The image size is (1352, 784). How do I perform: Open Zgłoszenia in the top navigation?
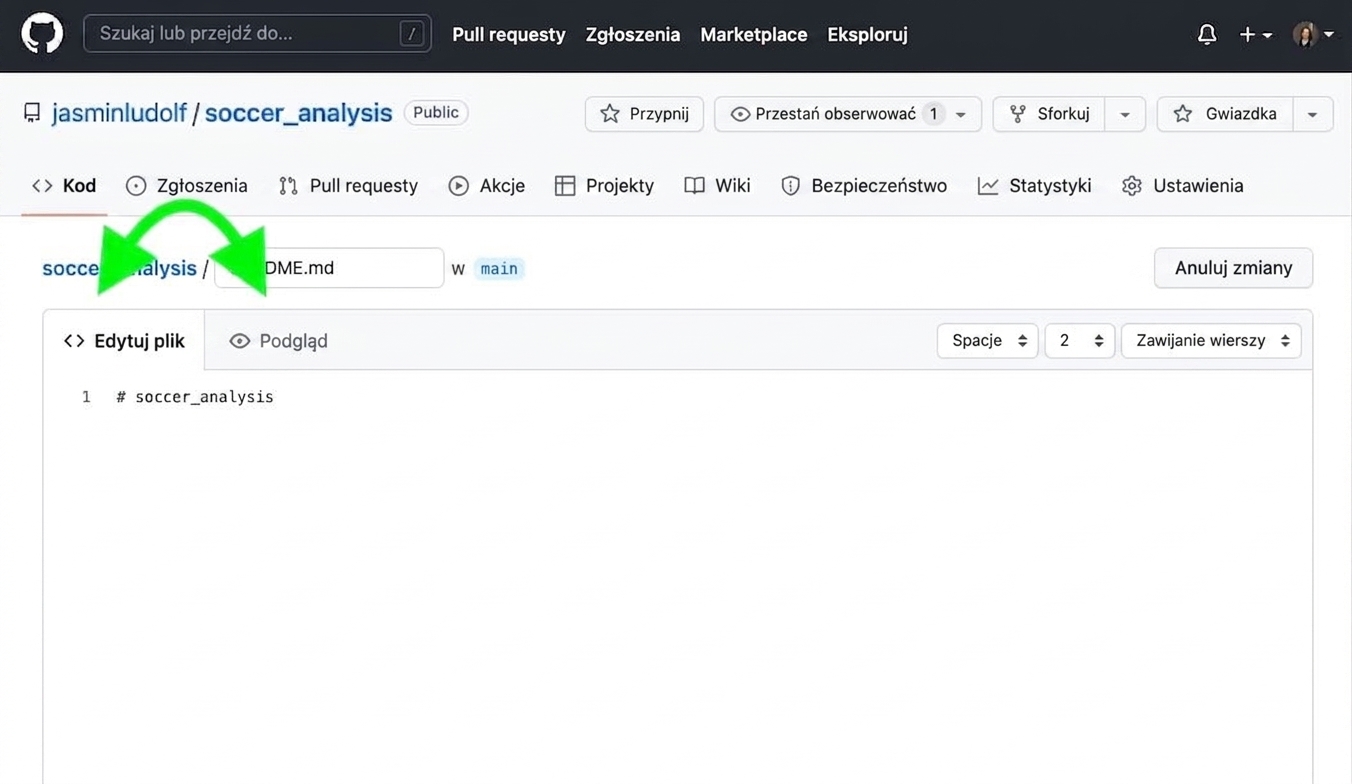633,34
